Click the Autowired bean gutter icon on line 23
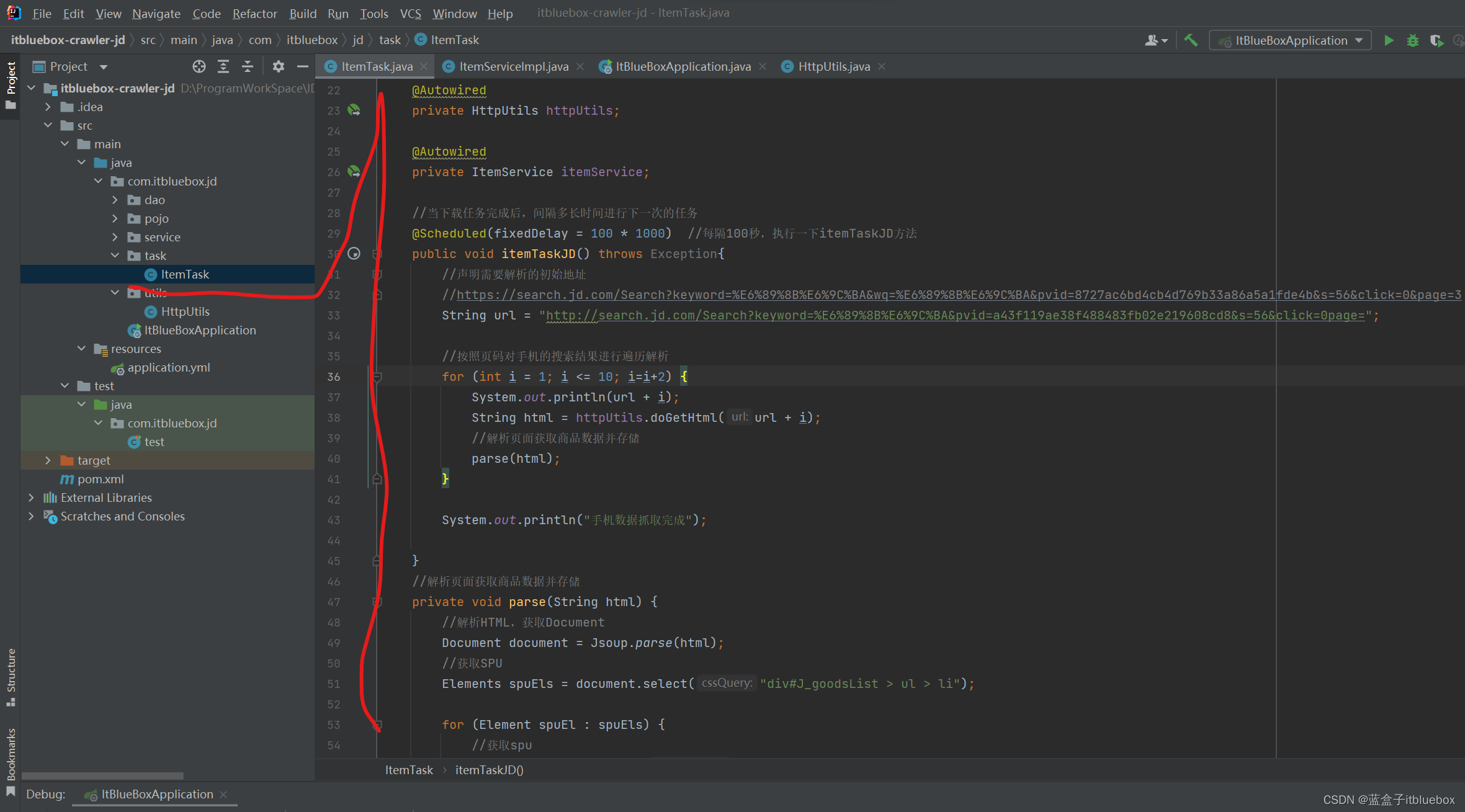The image size is (1465, 812). coord(354,110)
